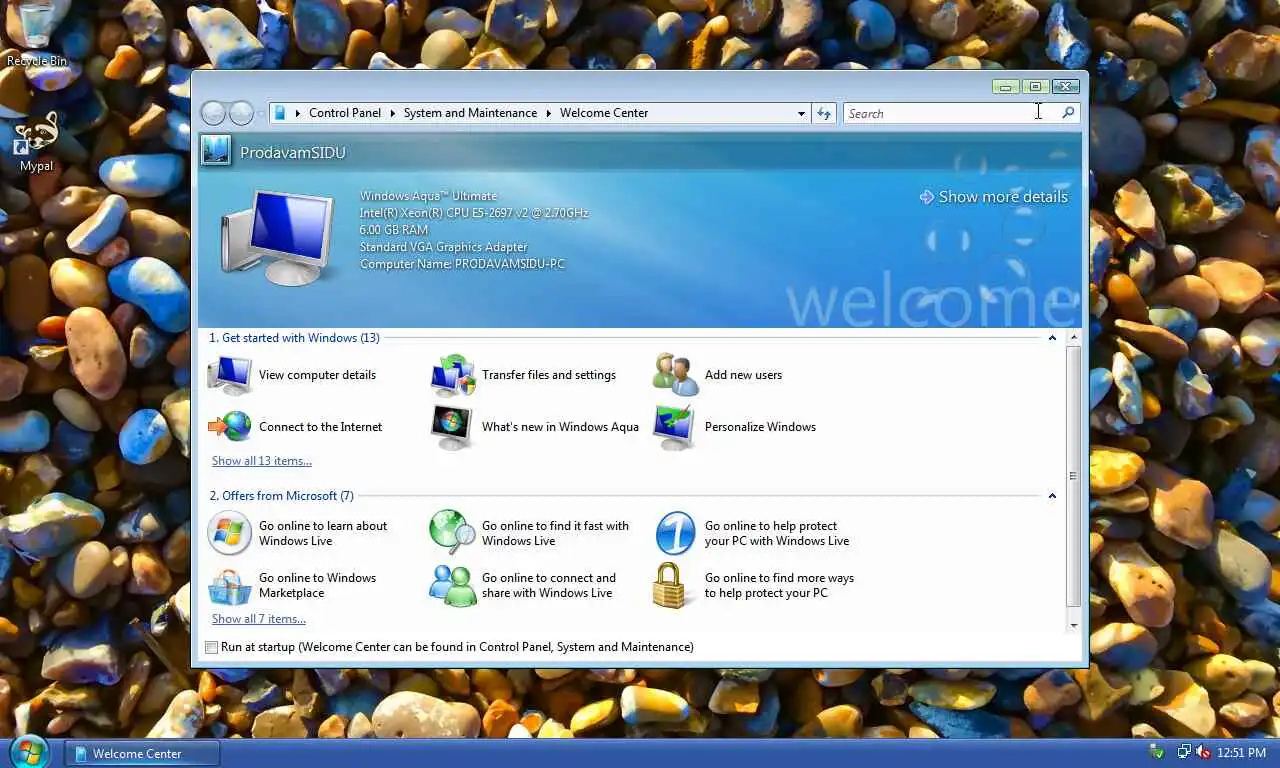Click the search magnifier icon
Screen dimensions: 1280x768
tap(1068, 113)
